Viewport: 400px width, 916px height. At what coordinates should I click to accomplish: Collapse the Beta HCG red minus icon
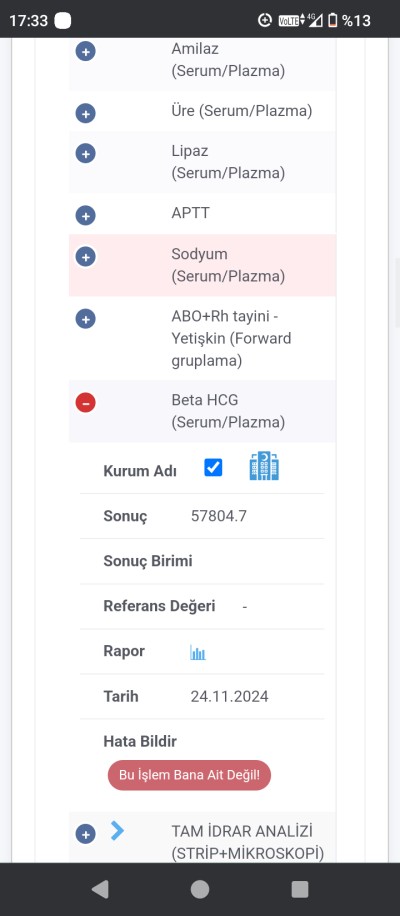[85, 403]
